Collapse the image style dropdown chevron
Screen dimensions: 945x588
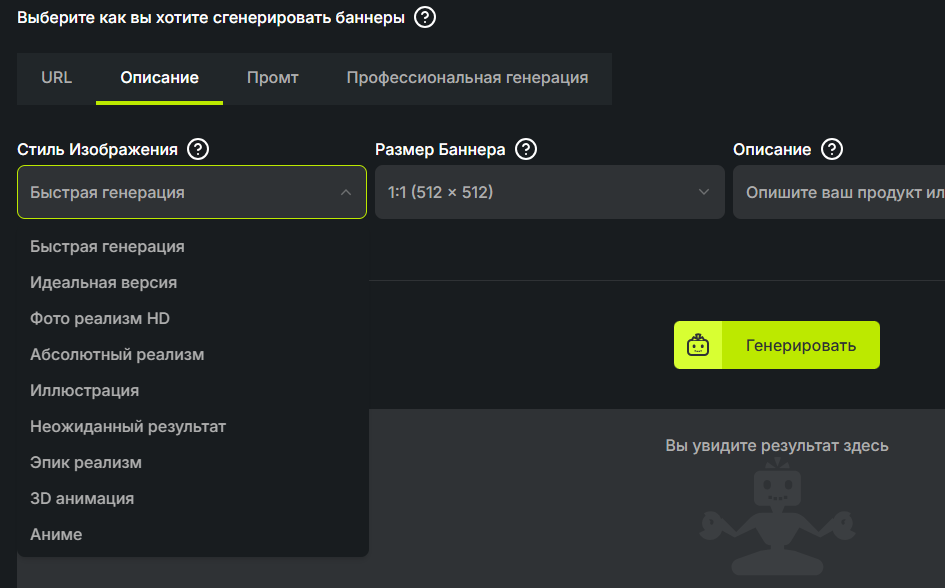pyautogui.click(x=346, y=192)
